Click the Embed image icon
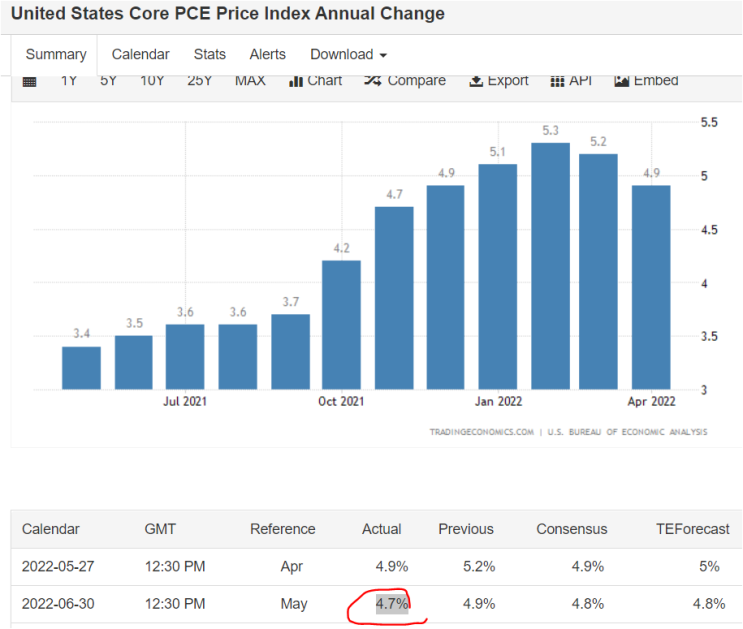 [621, 82]
